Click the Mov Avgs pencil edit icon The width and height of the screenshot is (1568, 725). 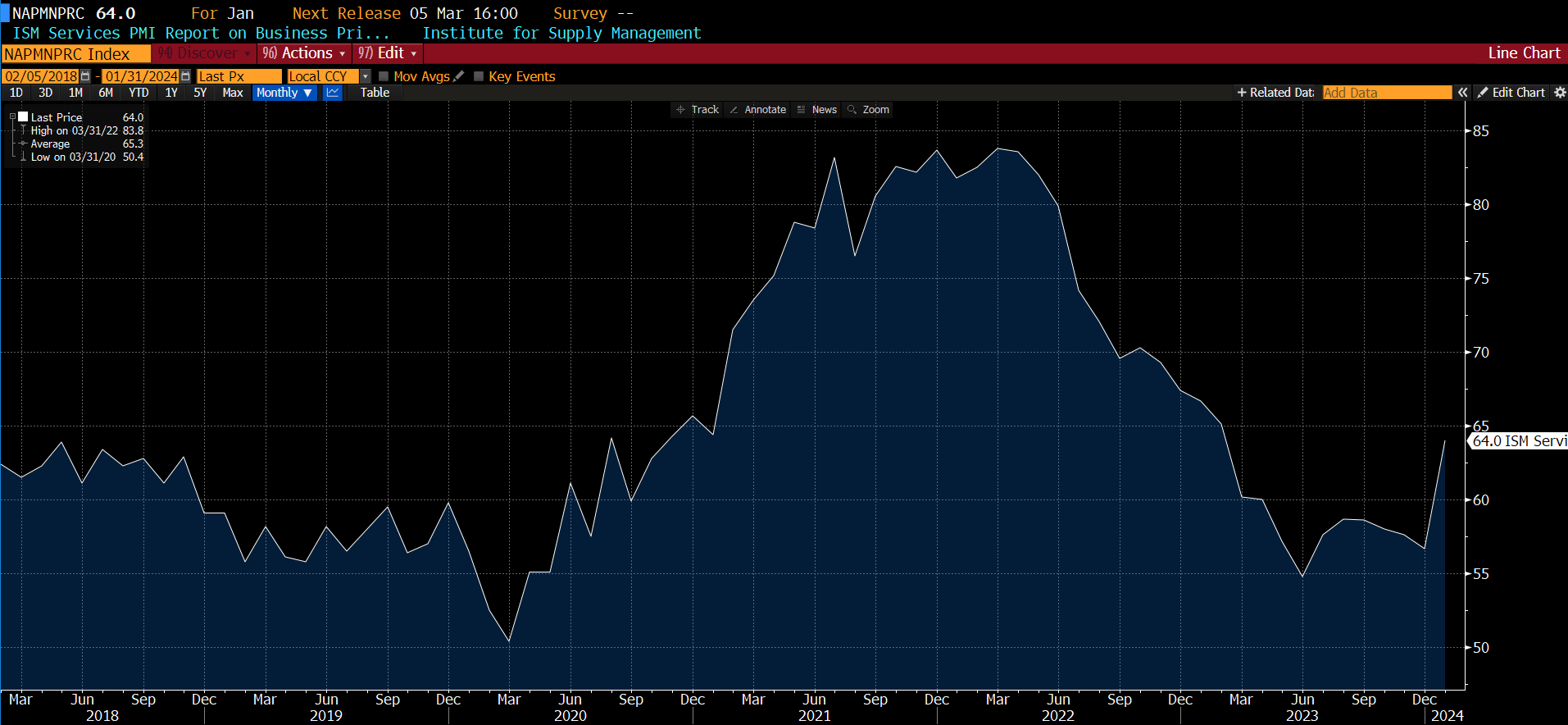coord(459,76)
